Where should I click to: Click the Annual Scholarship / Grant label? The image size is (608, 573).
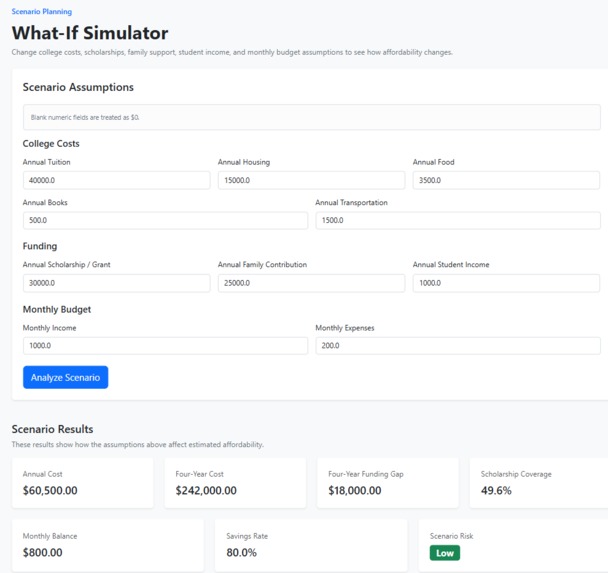[x=66, y=265]
